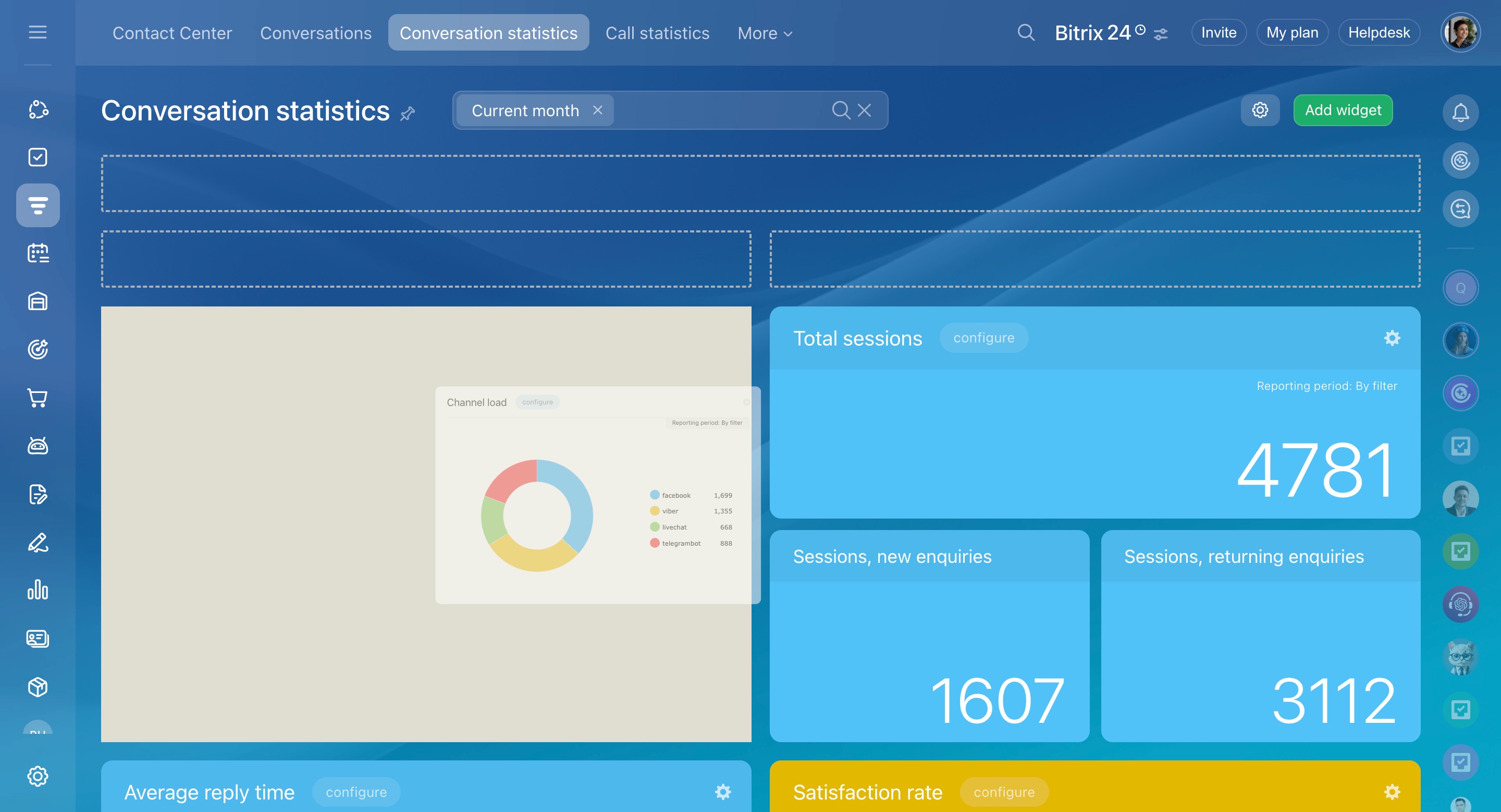
Task: Click the facebook legend color dot
Action: [x=655, y=495]
